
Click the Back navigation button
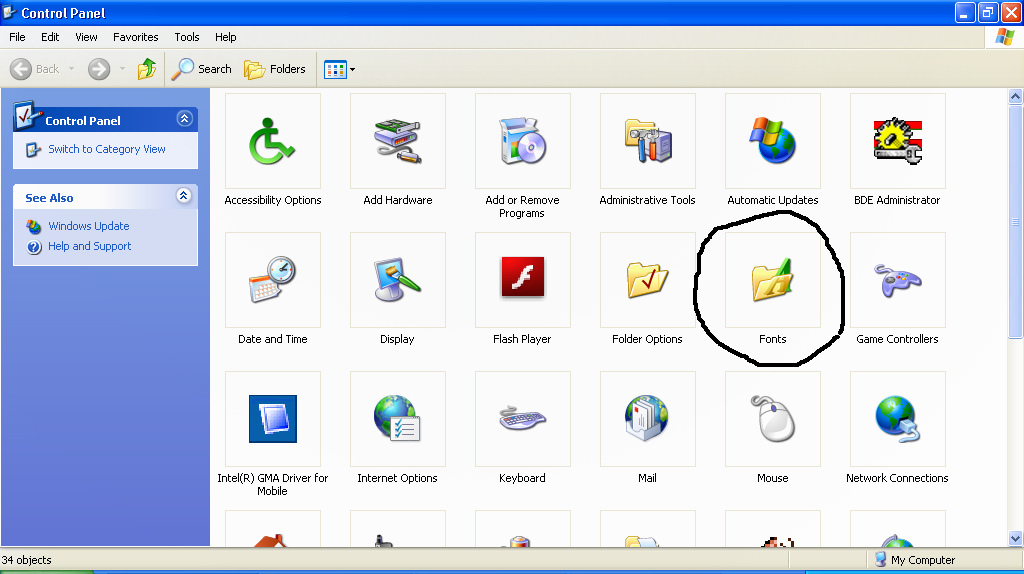point(35,69)
